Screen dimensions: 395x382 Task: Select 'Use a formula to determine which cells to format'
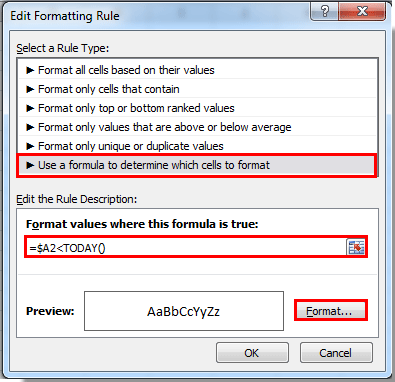coord(197,165)
